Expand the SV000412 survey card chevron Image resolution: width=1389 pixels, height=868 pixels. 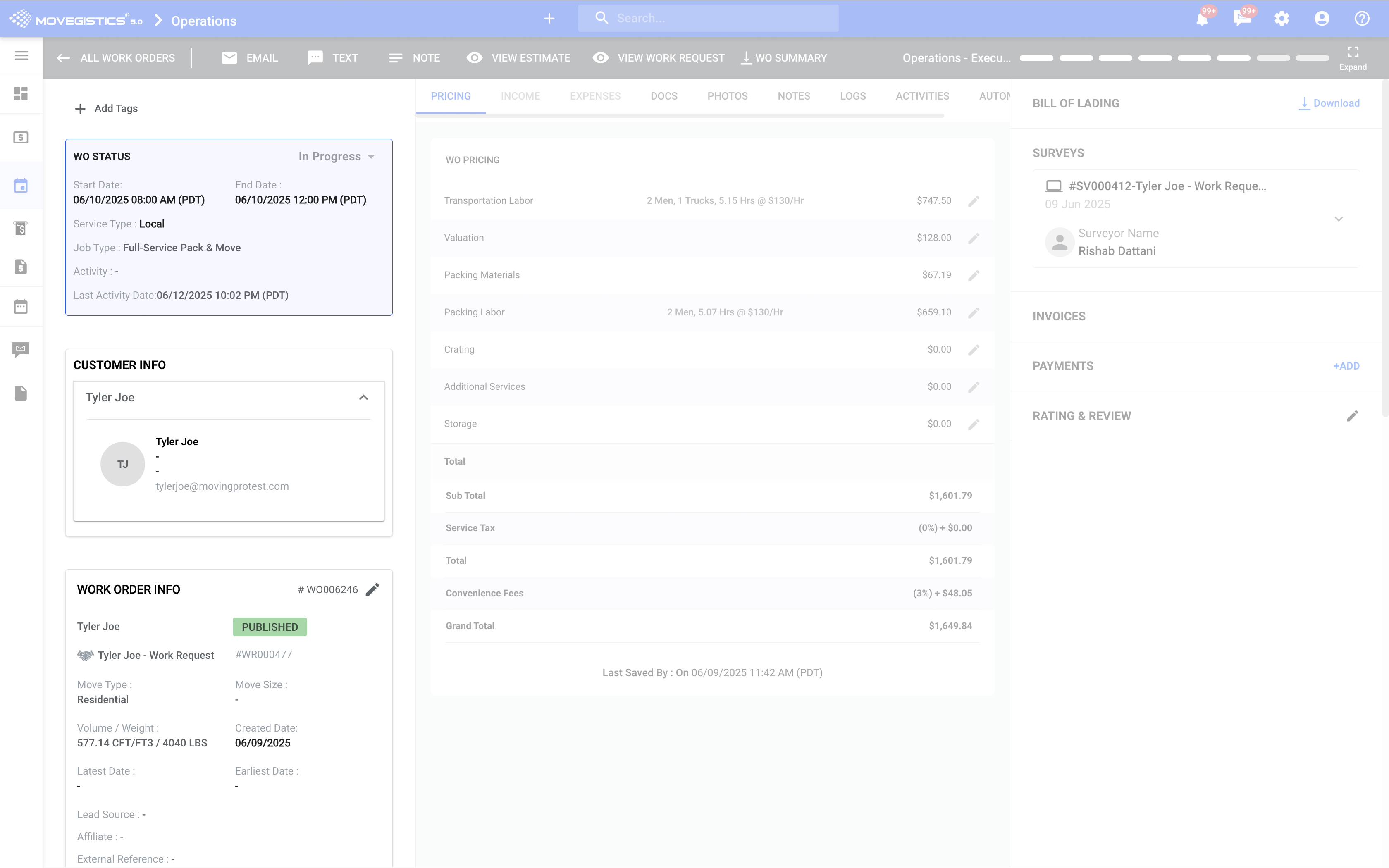point(1339,219)
